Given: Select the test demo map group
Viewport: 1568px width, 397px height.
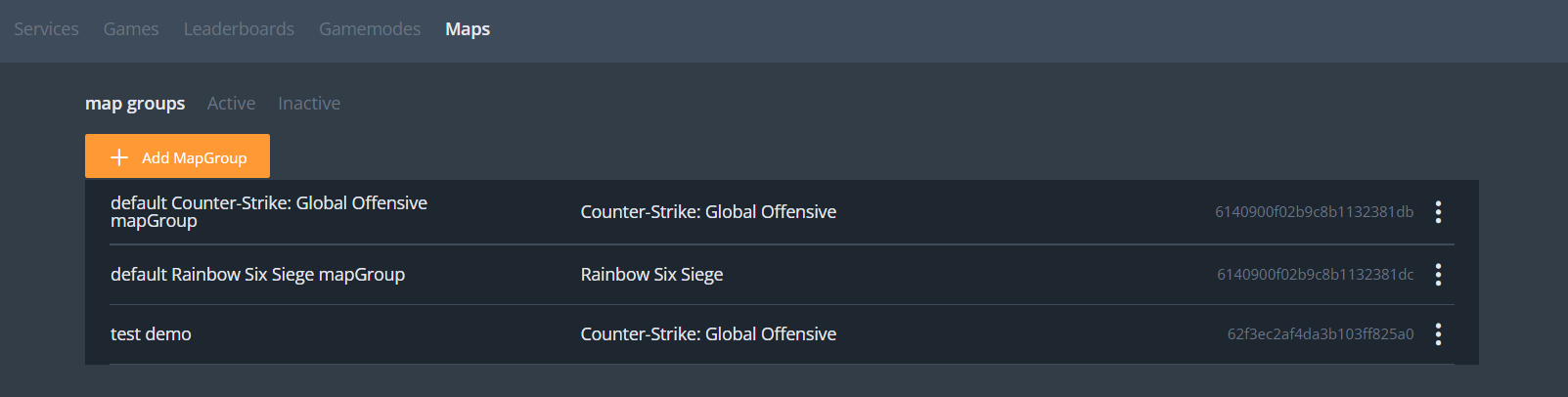Looking at the screenshot, I should [151, 334].
